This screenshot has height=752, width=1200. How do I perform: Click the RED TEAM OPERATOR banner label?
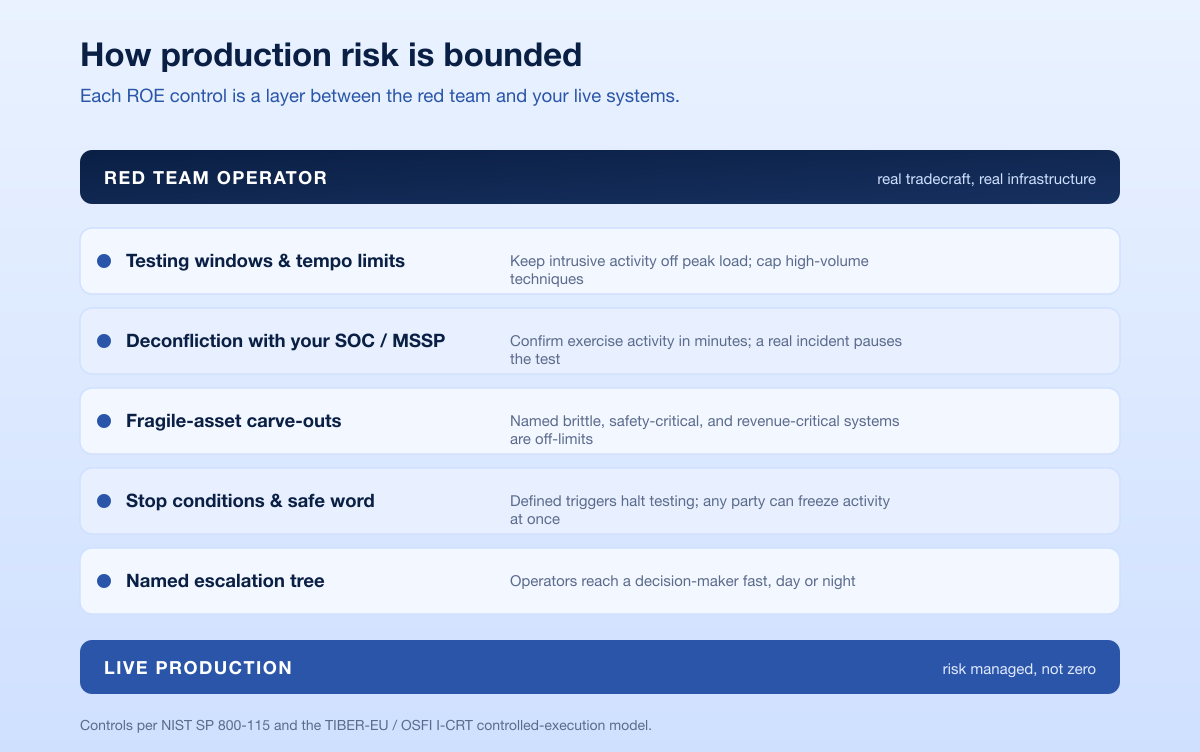216,178
